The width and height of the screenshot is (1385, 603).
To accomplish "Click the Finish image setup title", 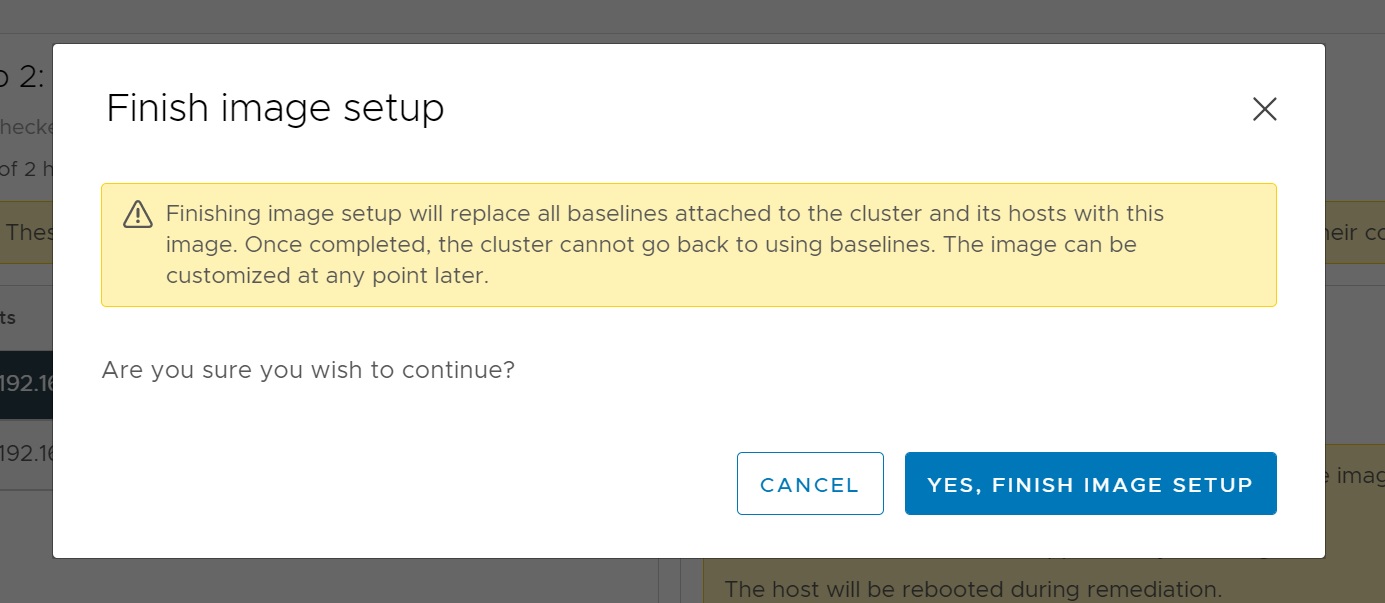I will coord(275,108).
